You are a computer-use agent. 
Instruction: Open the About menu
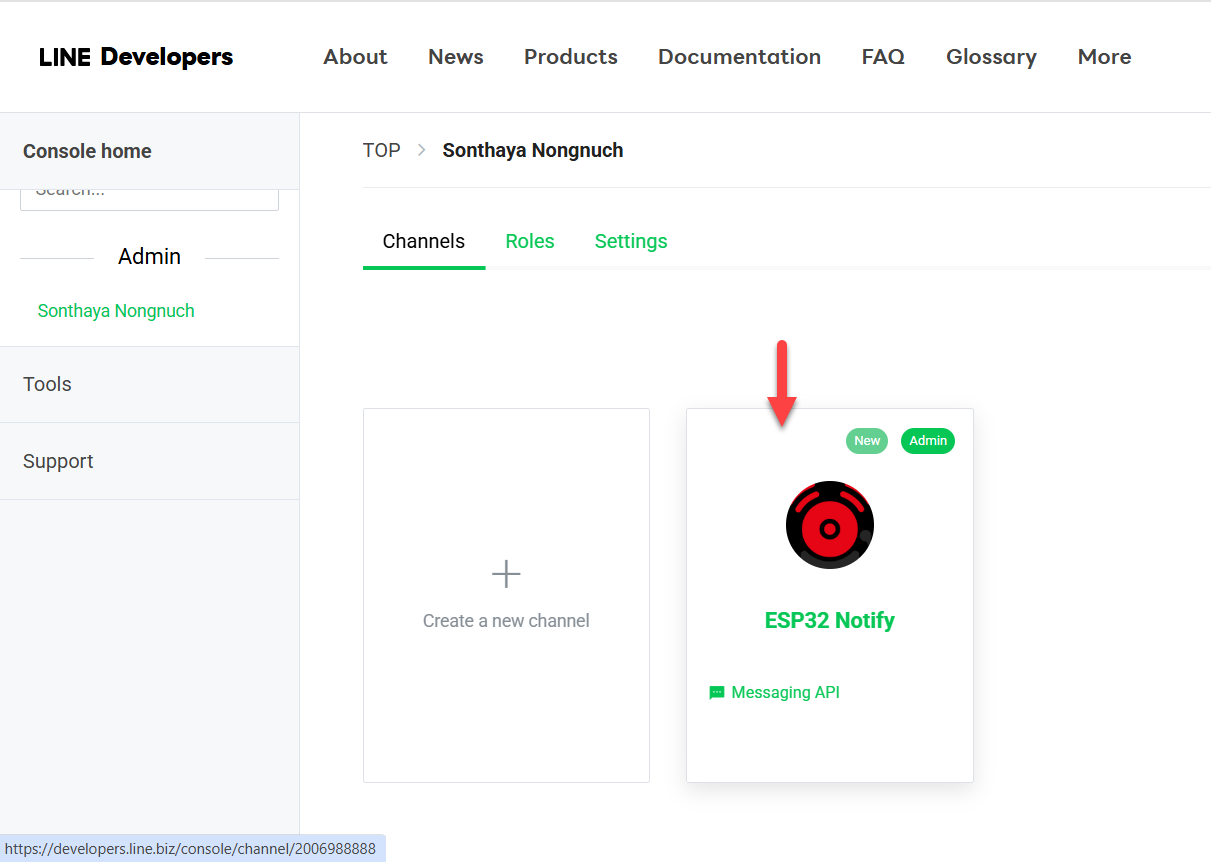(x=355, y=57)
